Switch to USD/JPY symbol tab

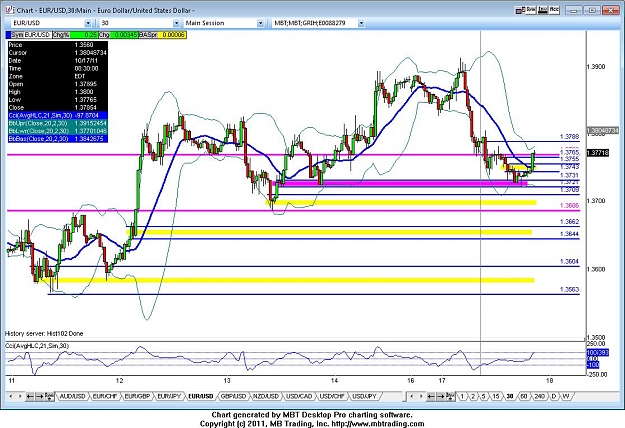pyautogui.click(x=364, y=396)
